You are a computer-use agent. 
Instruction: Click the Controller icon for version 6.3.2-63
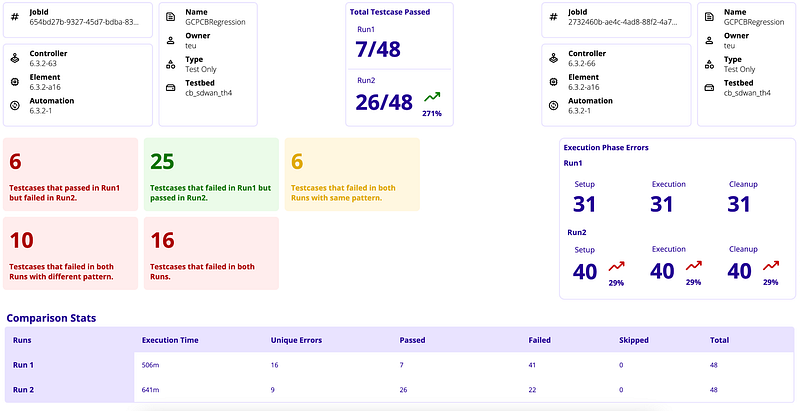[x=15, y=58]
